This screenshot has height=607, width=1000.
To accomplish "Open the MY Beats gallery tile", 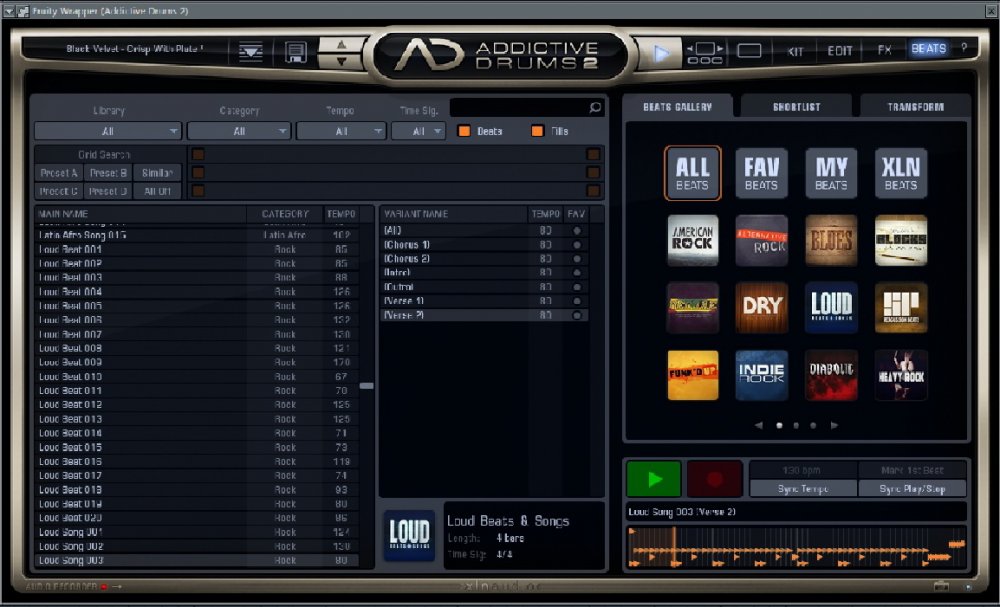I will click(x=831, y=173).
